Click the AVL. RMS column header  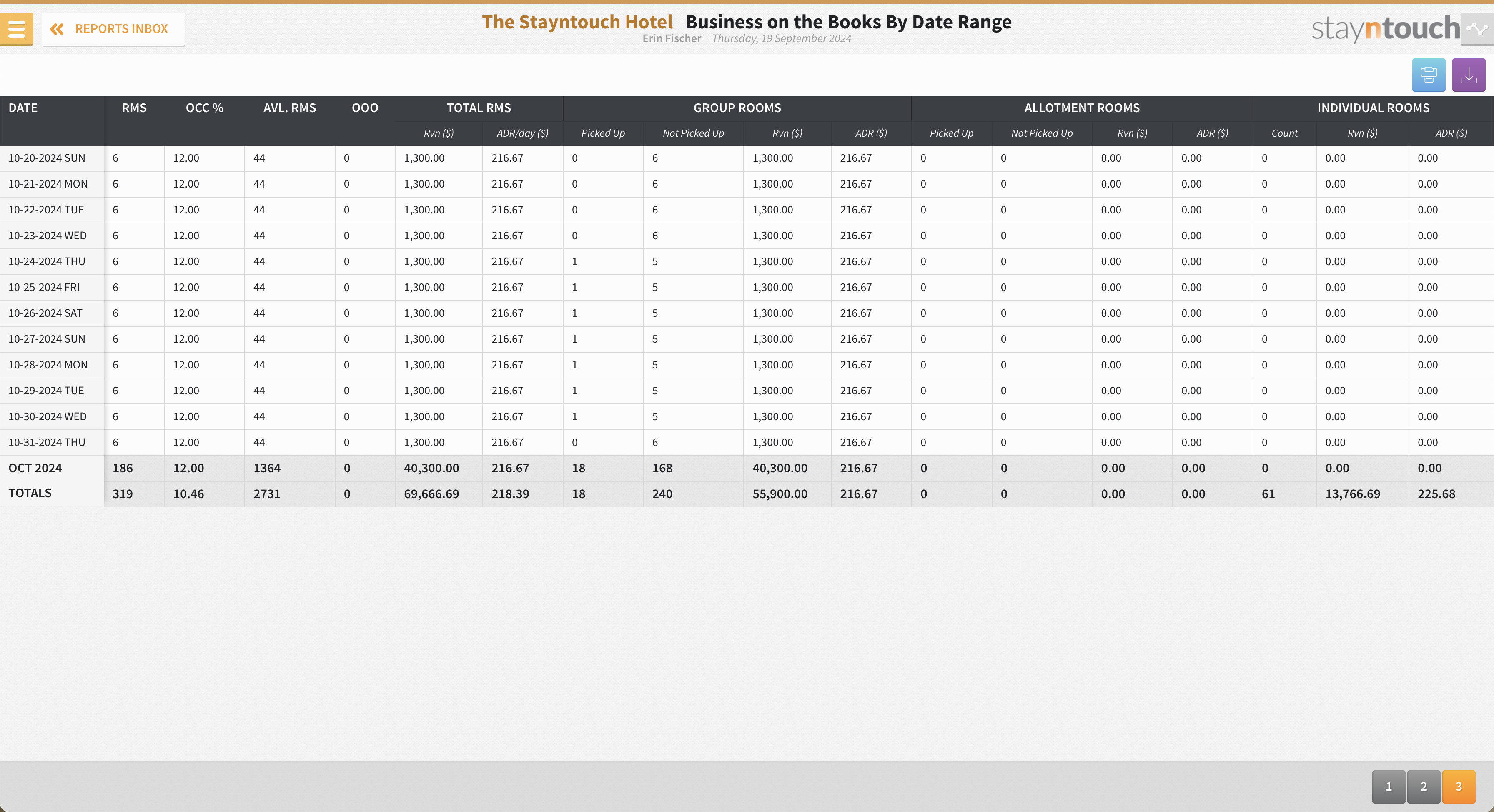(289, 108)
